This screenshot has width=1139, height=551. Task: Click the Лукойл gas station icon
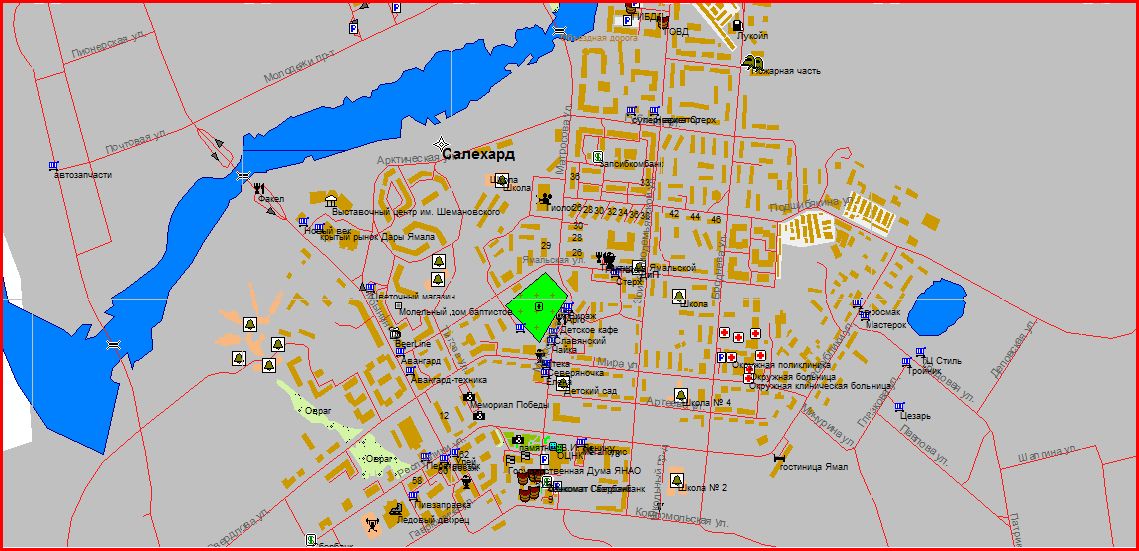coord(737,25)
